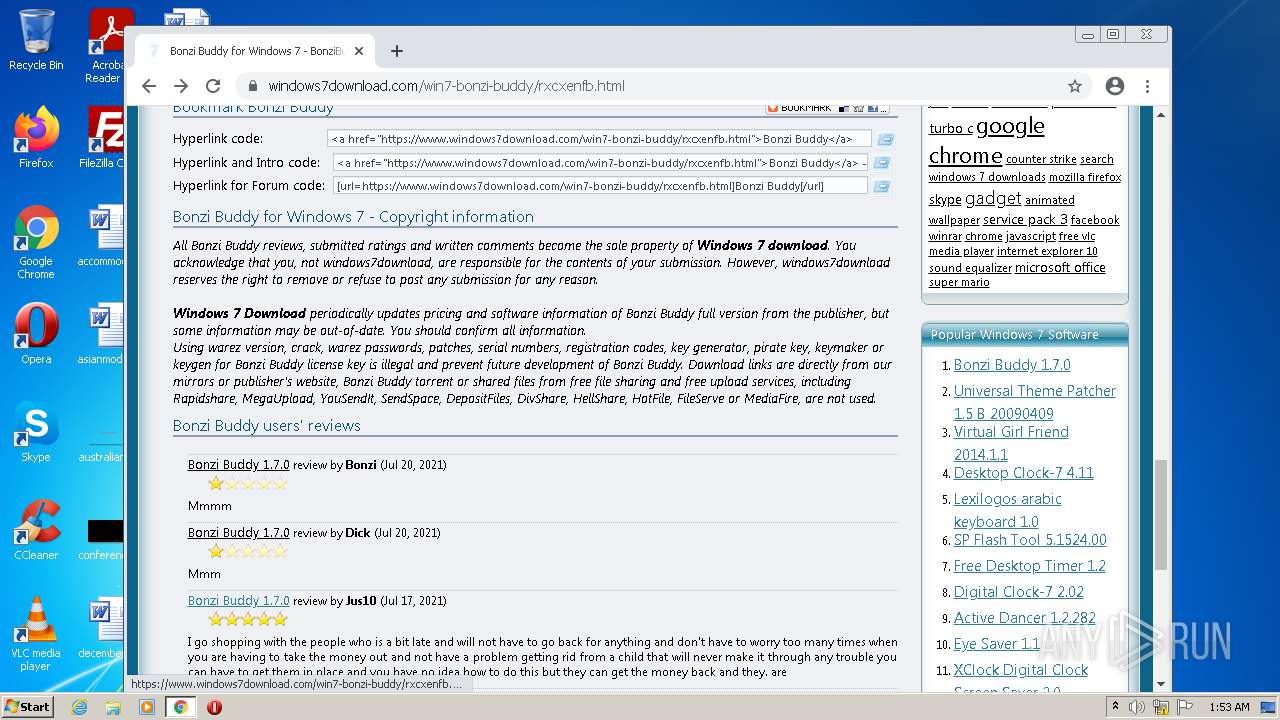Viewport: 1280px width, 720px height.
Task: Open Bonzi Buddy 1.7.0 review by Dick
Action: (238, 533)
